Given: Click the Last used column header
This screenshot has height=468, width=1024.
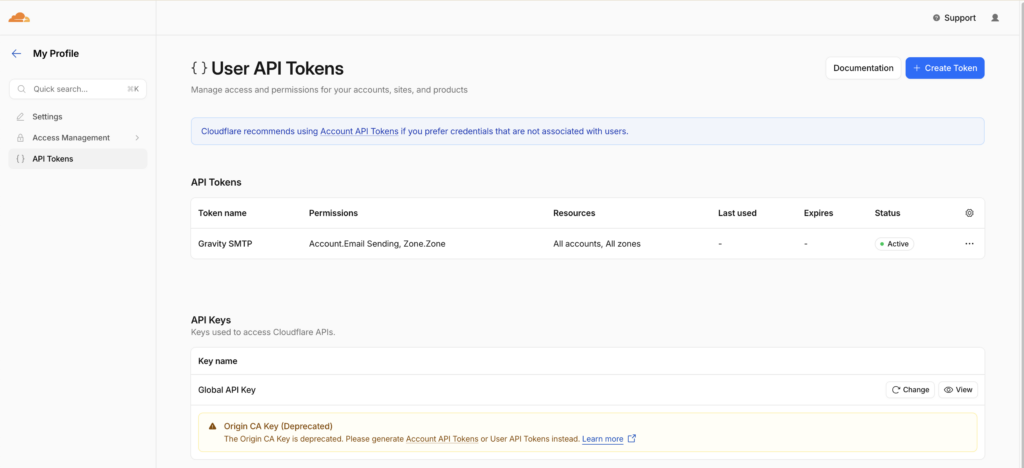Looking at the screenshot, I should tap(737, 213).
